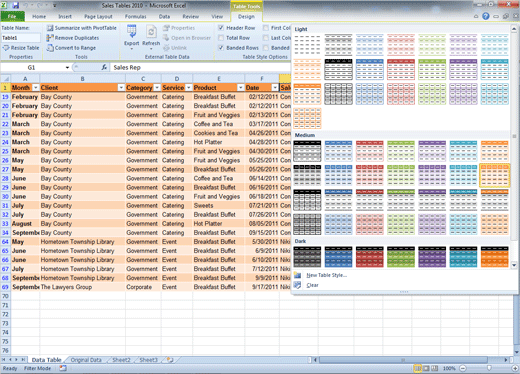Toggle the Banded Columns checkbox
This screenshot has width=520, height=374.
tap(266, 48)
